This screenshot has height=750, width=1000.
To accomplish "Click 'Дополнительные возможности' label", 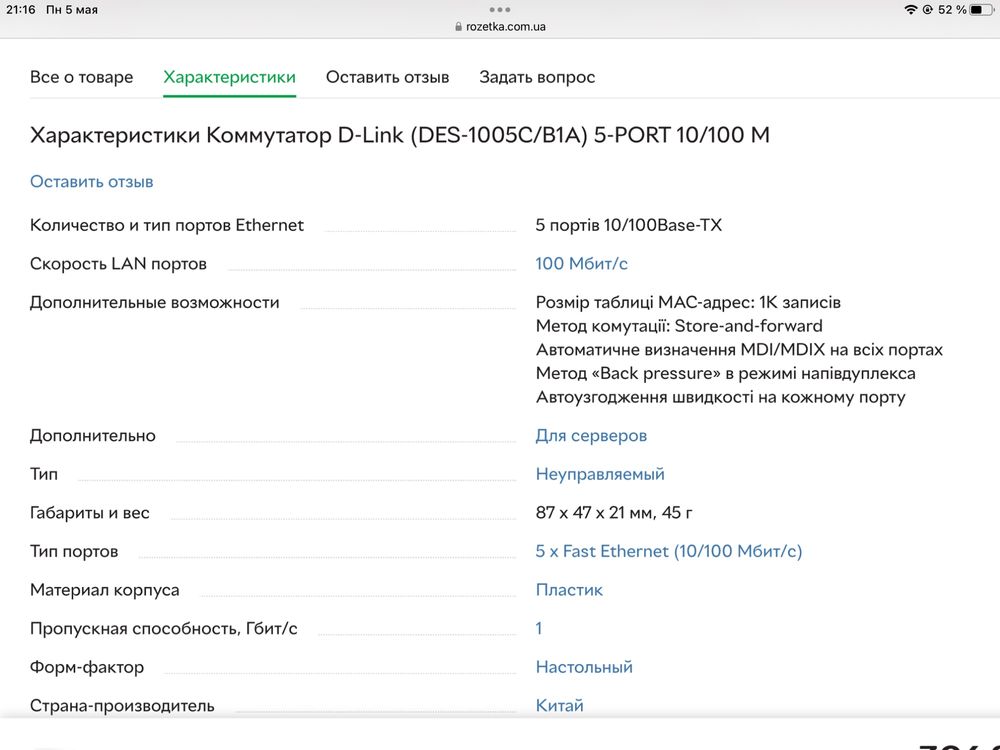I will coord(155,302).
